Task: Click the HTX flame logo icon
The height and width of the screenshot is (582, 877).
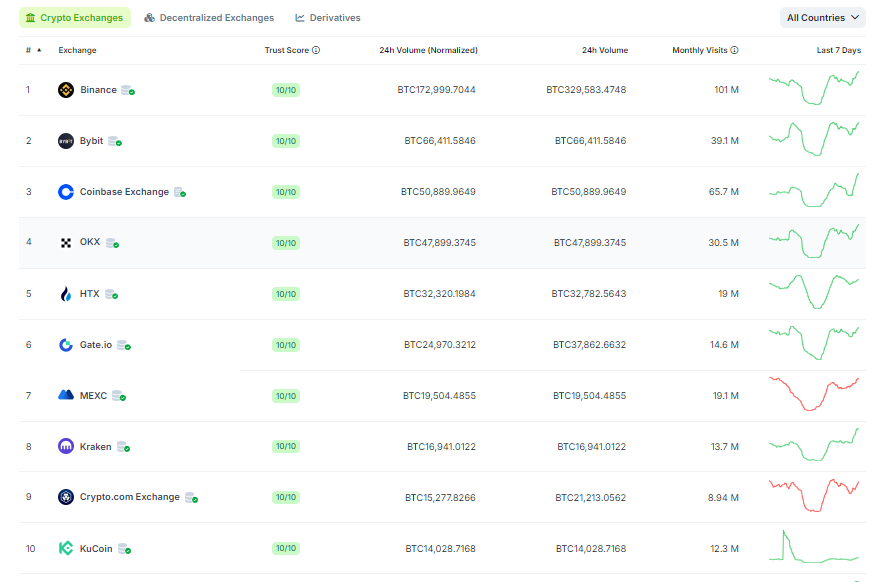Action: tap(66, 294)
